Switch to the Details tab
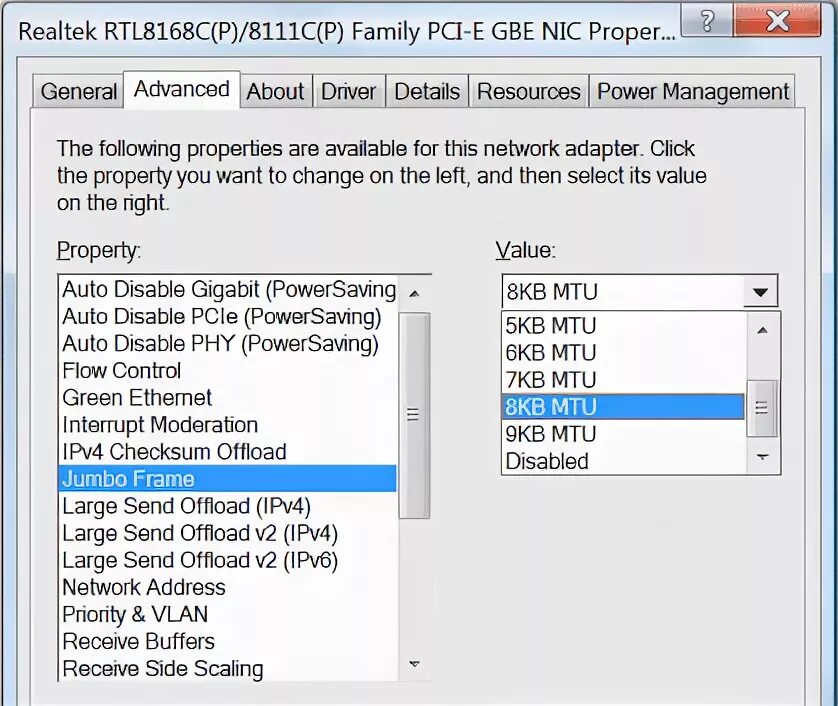Viewport: 838px width, 706px height. [426, 91]
